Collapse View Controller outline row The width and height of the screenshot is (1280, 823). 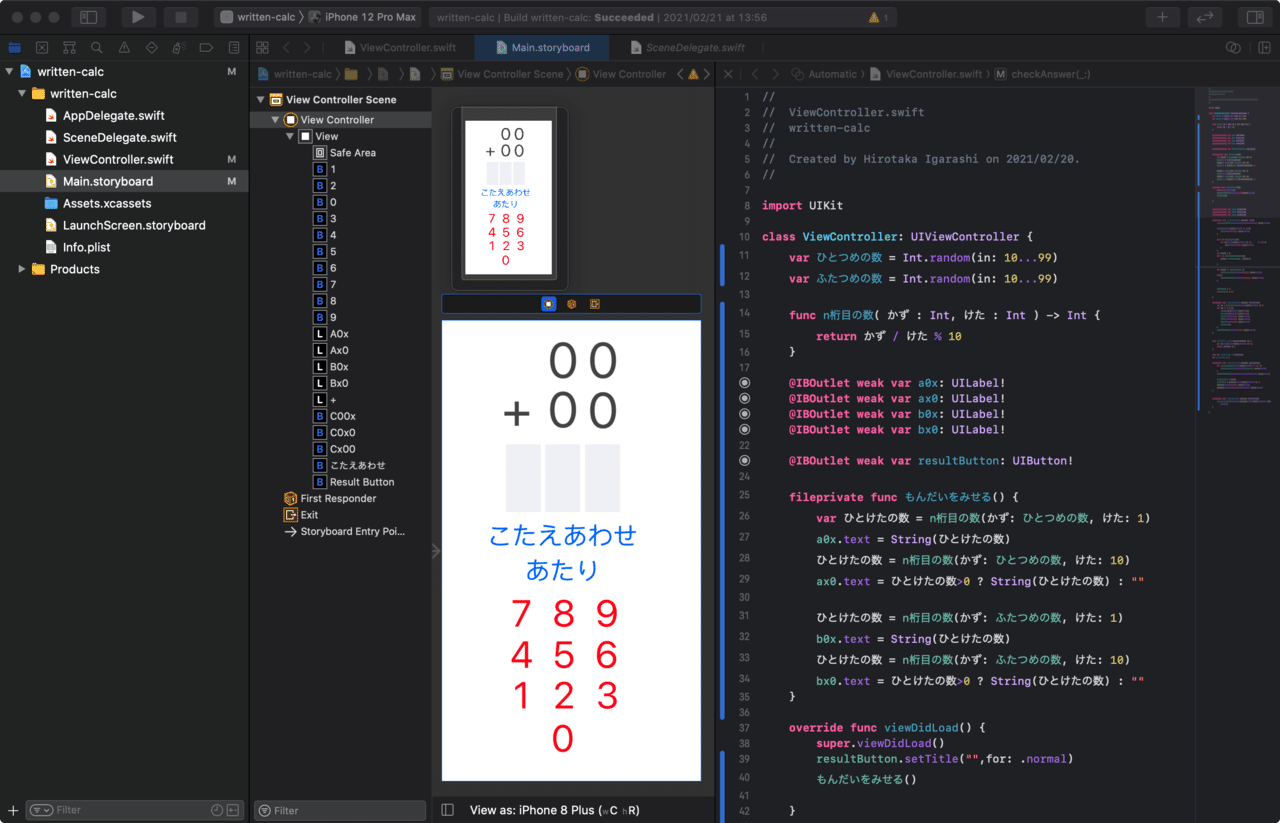(x=276, y=120)
